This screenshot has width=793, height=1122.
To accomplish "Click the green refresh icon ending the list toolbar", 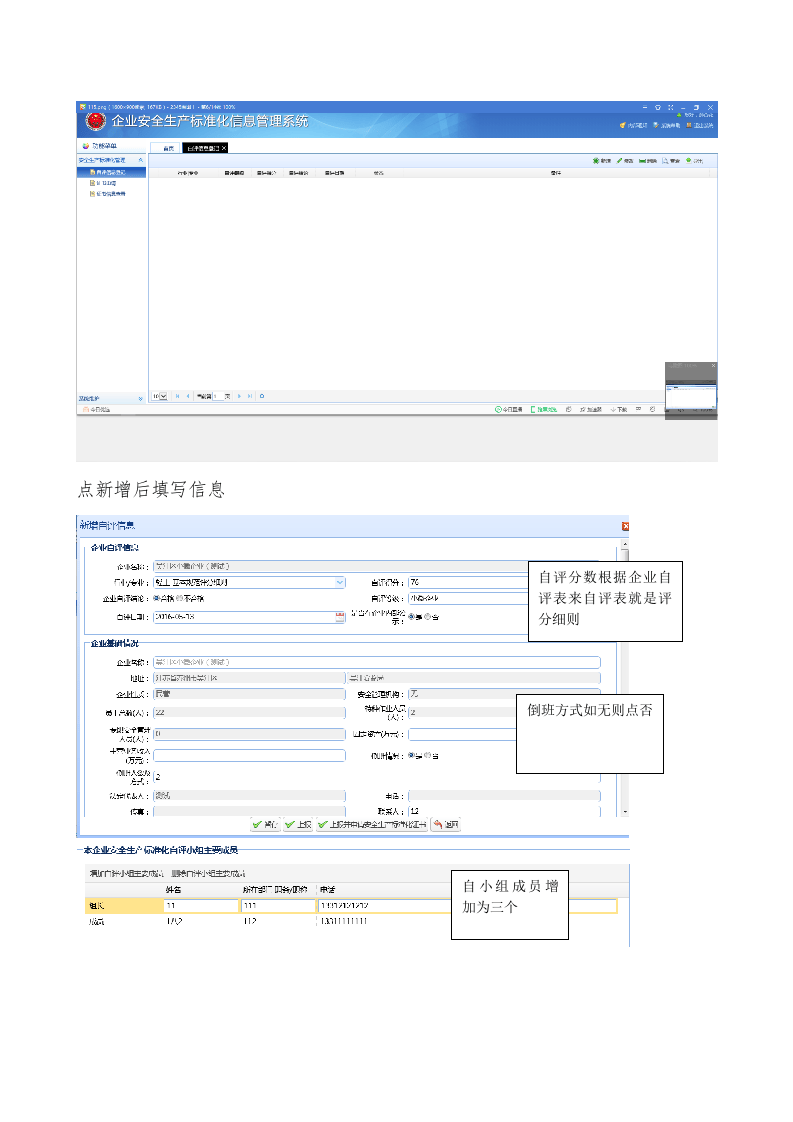I will [689, 161].
